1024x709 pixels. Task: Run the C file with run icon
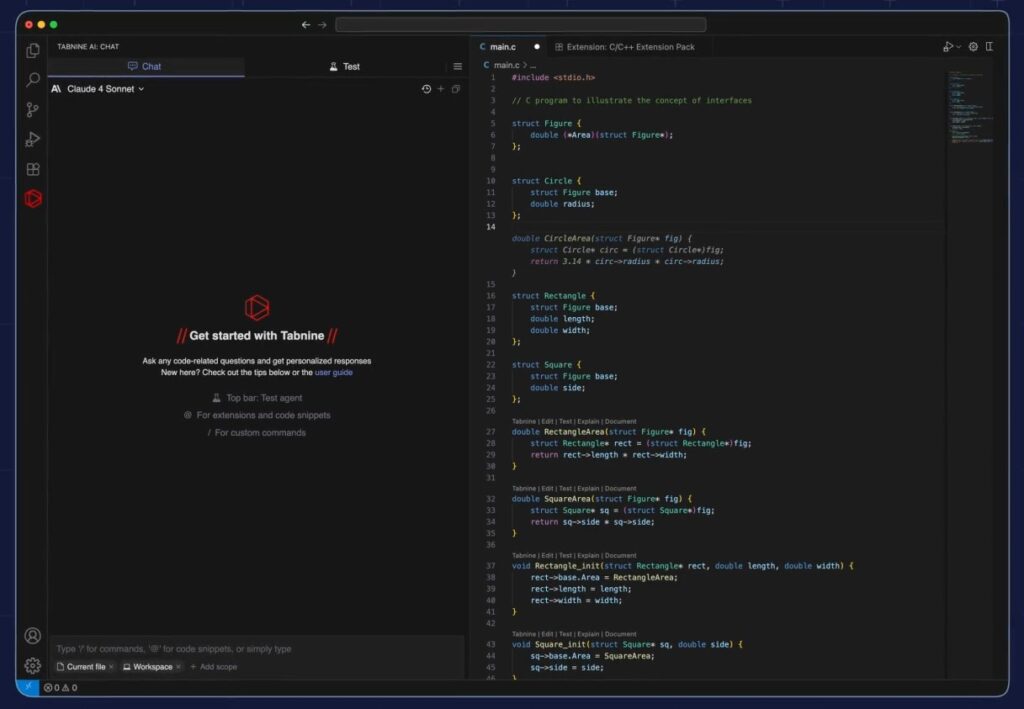pyautogui.click(x=948, y=46)
